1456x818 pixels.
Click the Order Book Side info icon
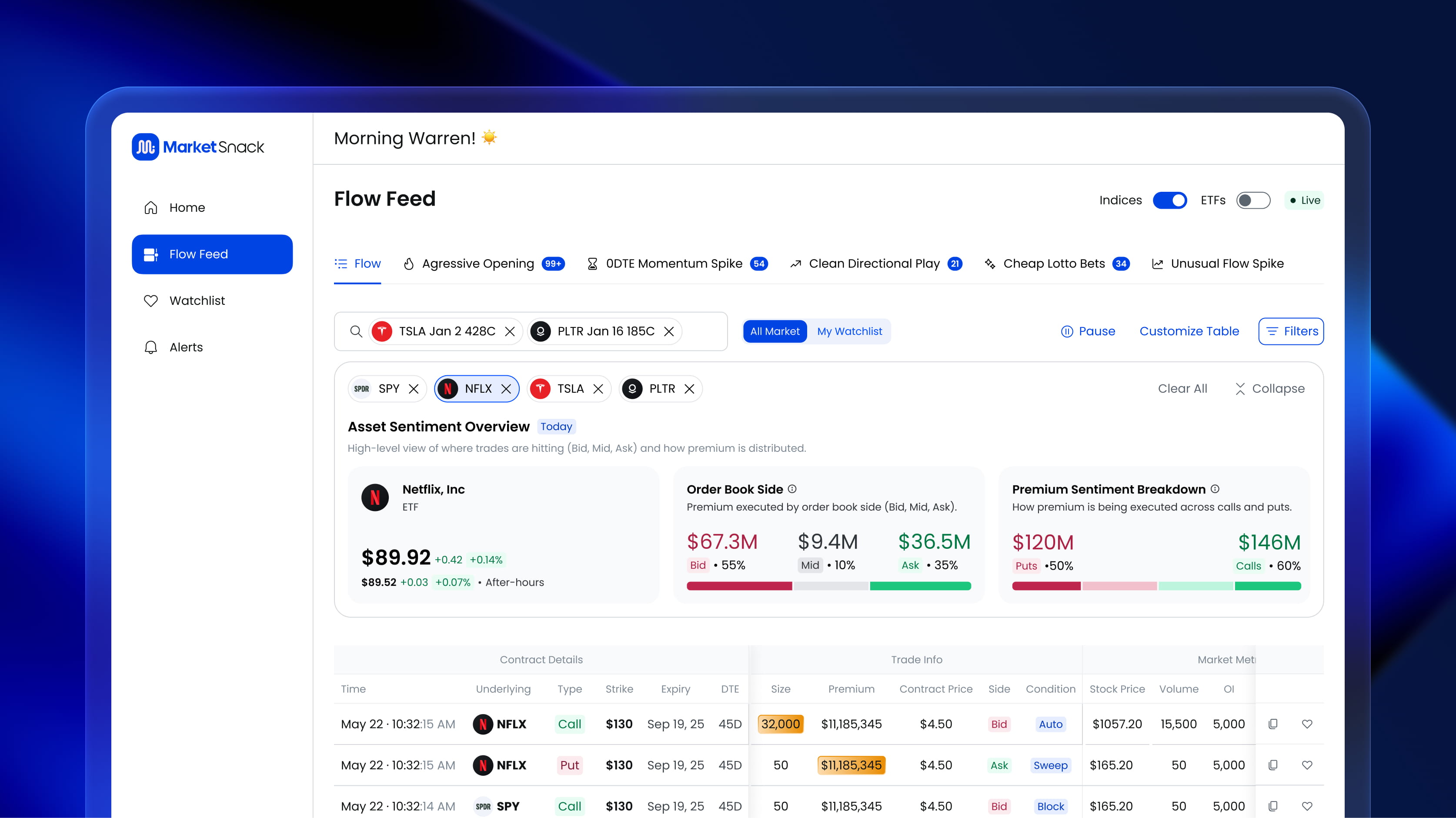click(x=792, y=489)
